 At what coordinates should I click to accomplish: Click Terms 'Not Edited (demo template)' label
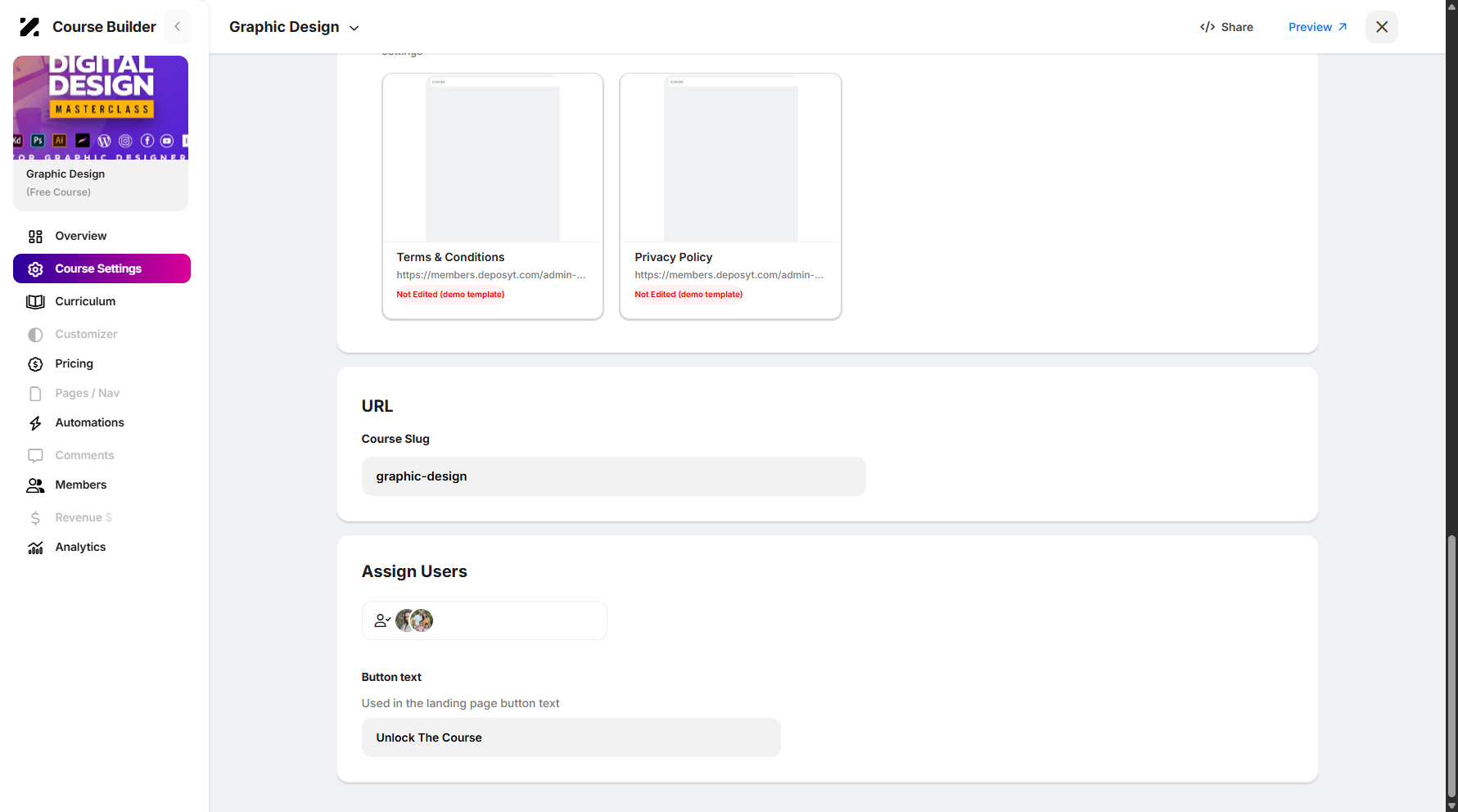click(450, 295)
